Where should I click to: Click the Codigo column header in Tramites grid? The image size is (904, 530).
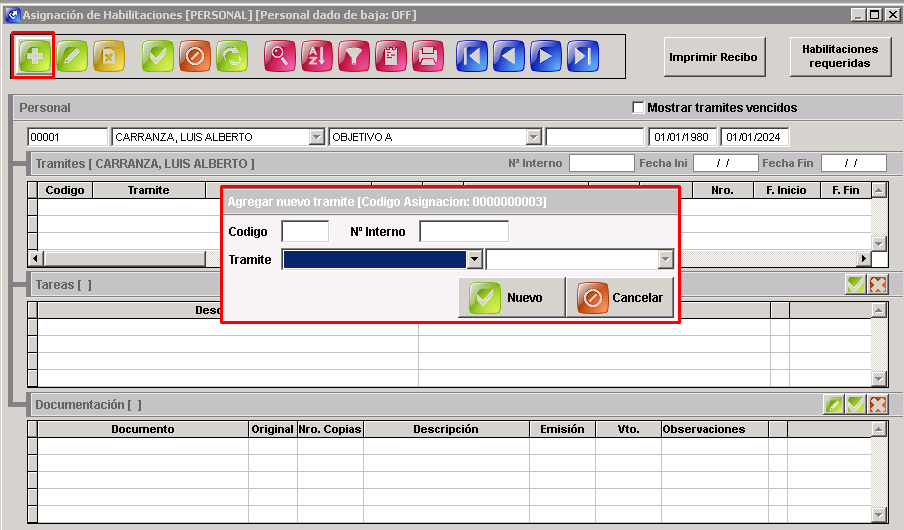(x=65, y=190)
